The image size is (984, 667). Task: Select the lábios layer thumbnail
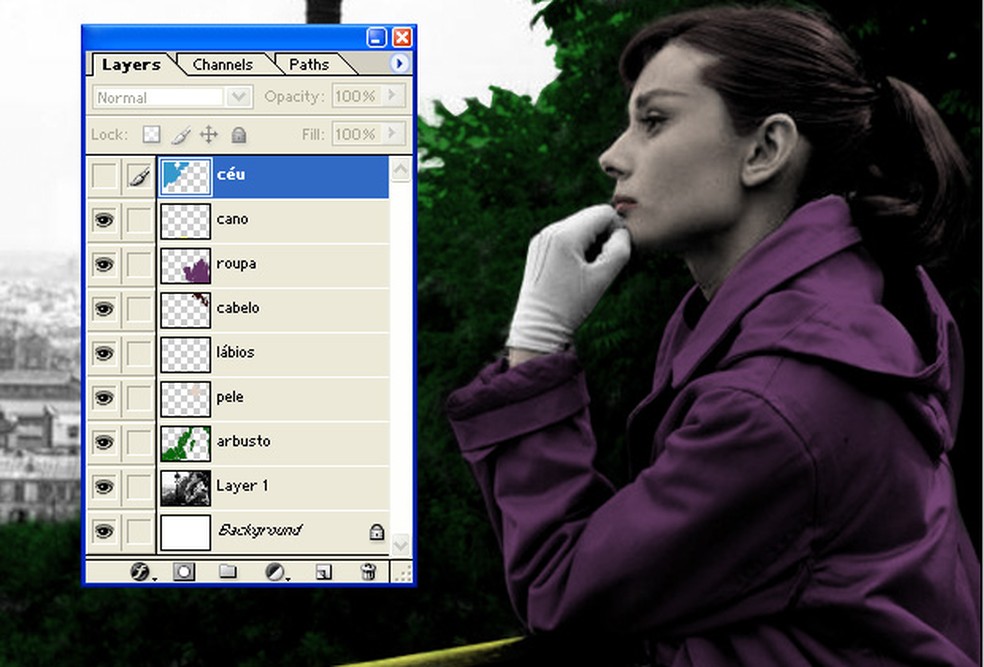185,355
